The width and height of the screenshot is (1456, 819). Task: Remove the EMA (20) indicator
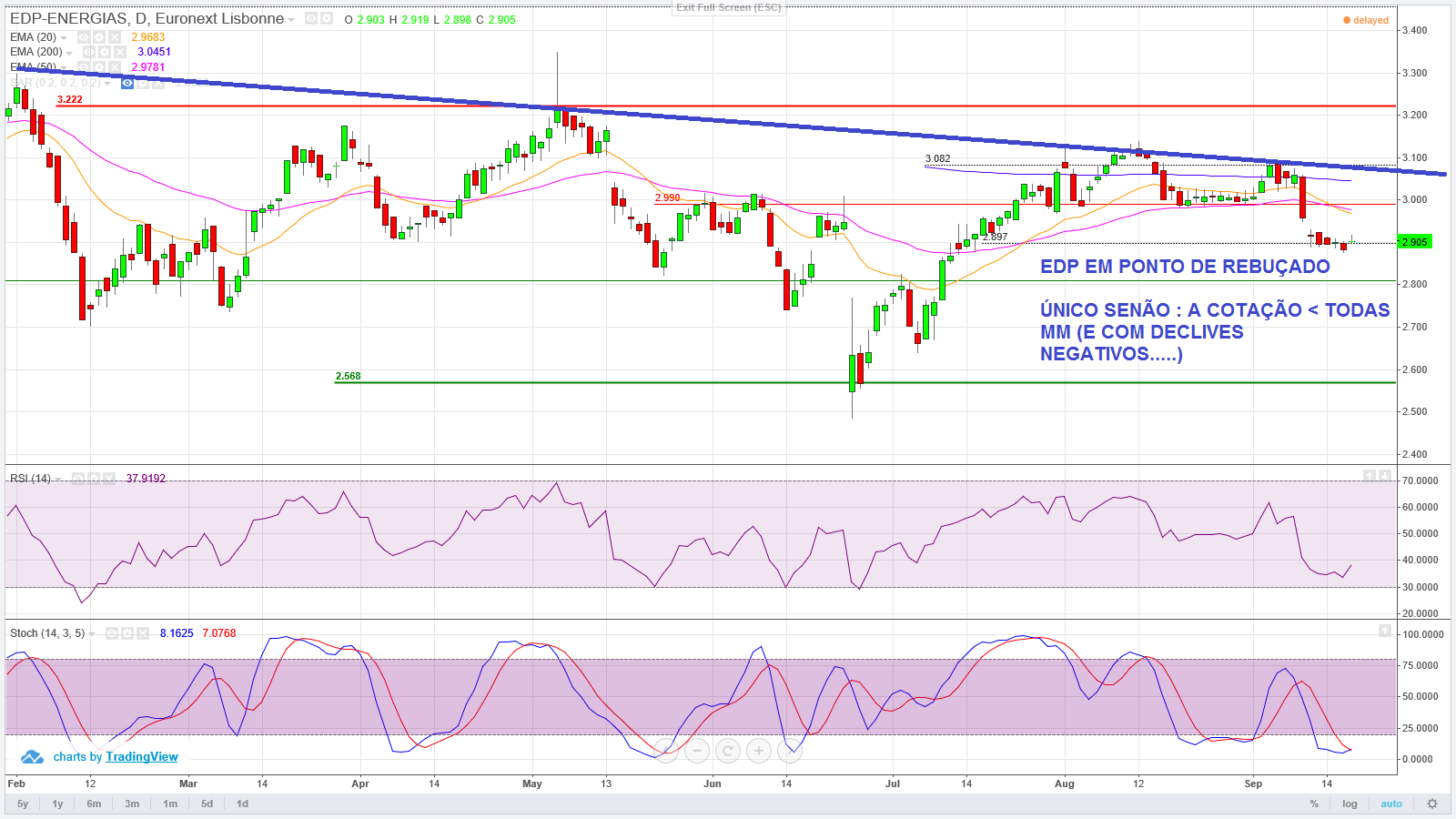click(115, 37)
